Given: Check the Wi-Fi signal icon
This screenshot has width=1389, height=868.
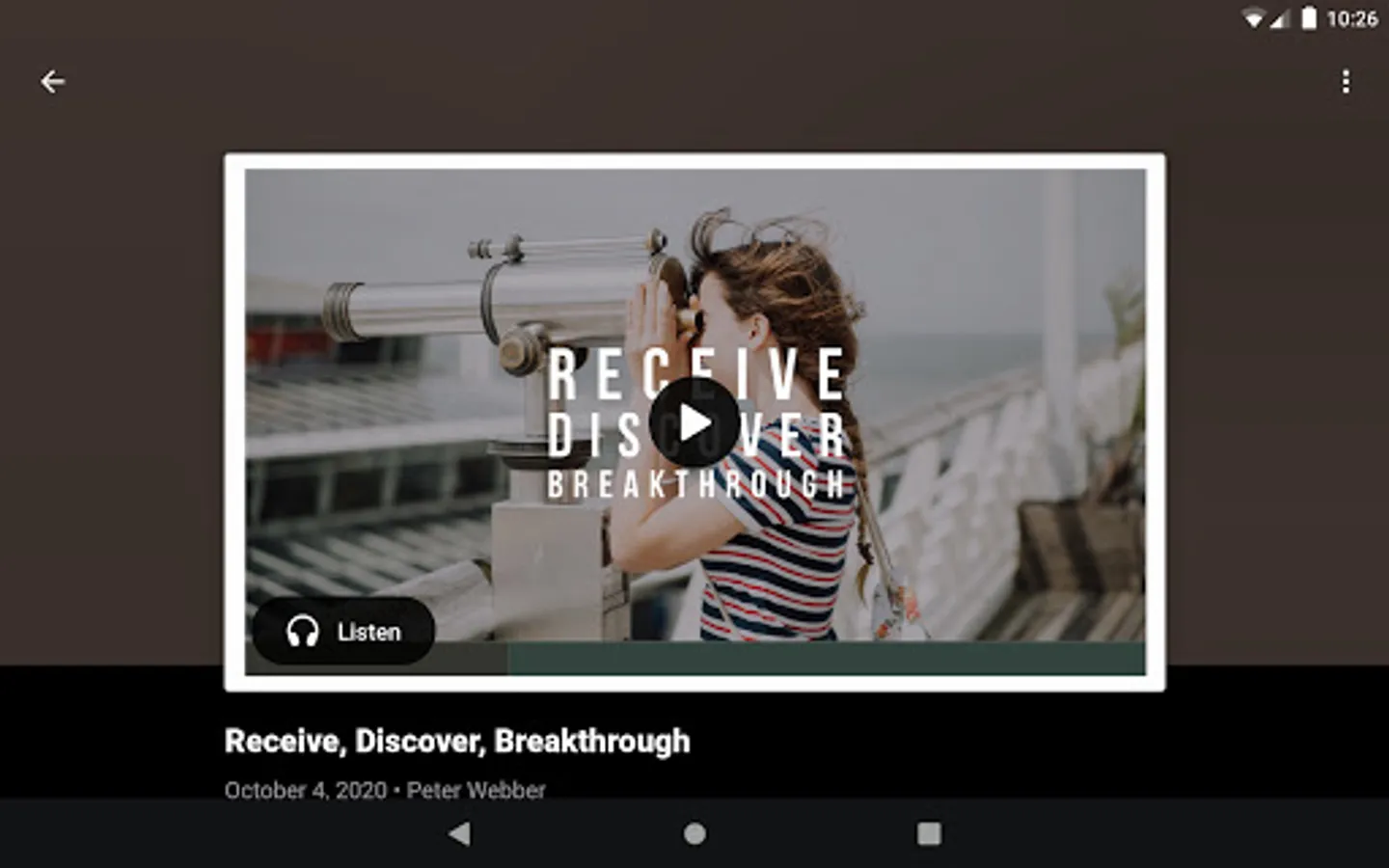Looking at the screenshot, I should (x=1253, y=18).
